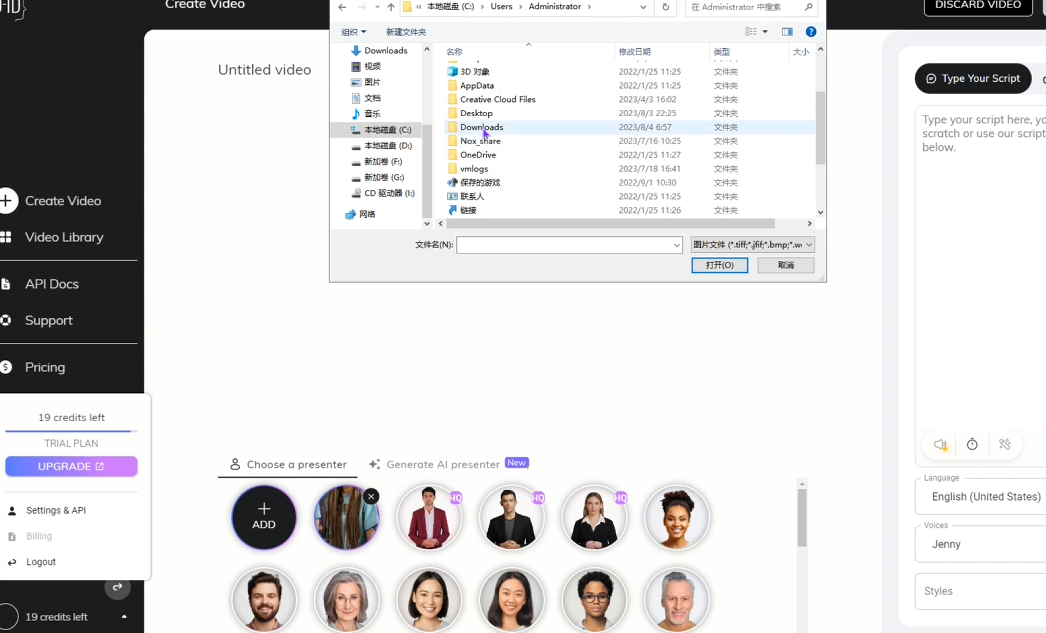Click the round arrow icon above credits bar
The image size is (1046, 633).
pos(117,587)
